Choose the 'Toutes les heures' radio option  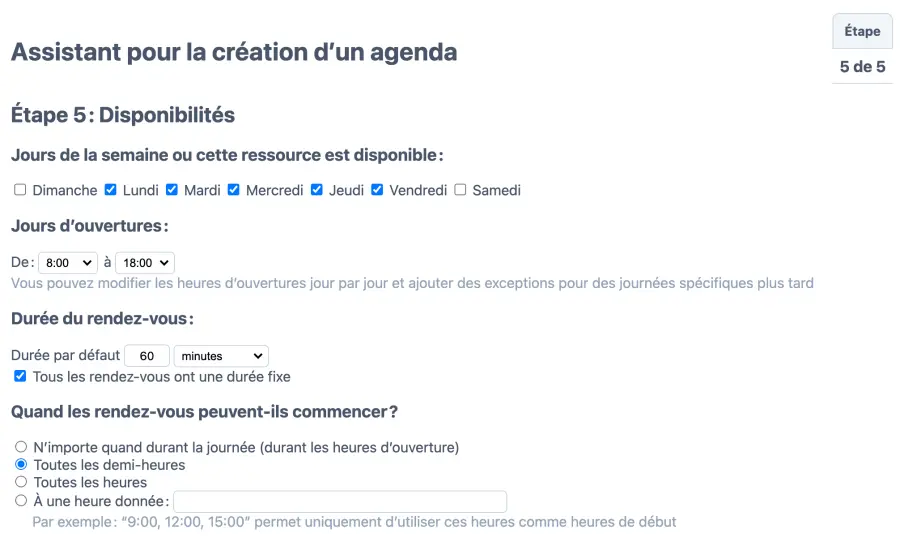point(21,483)
